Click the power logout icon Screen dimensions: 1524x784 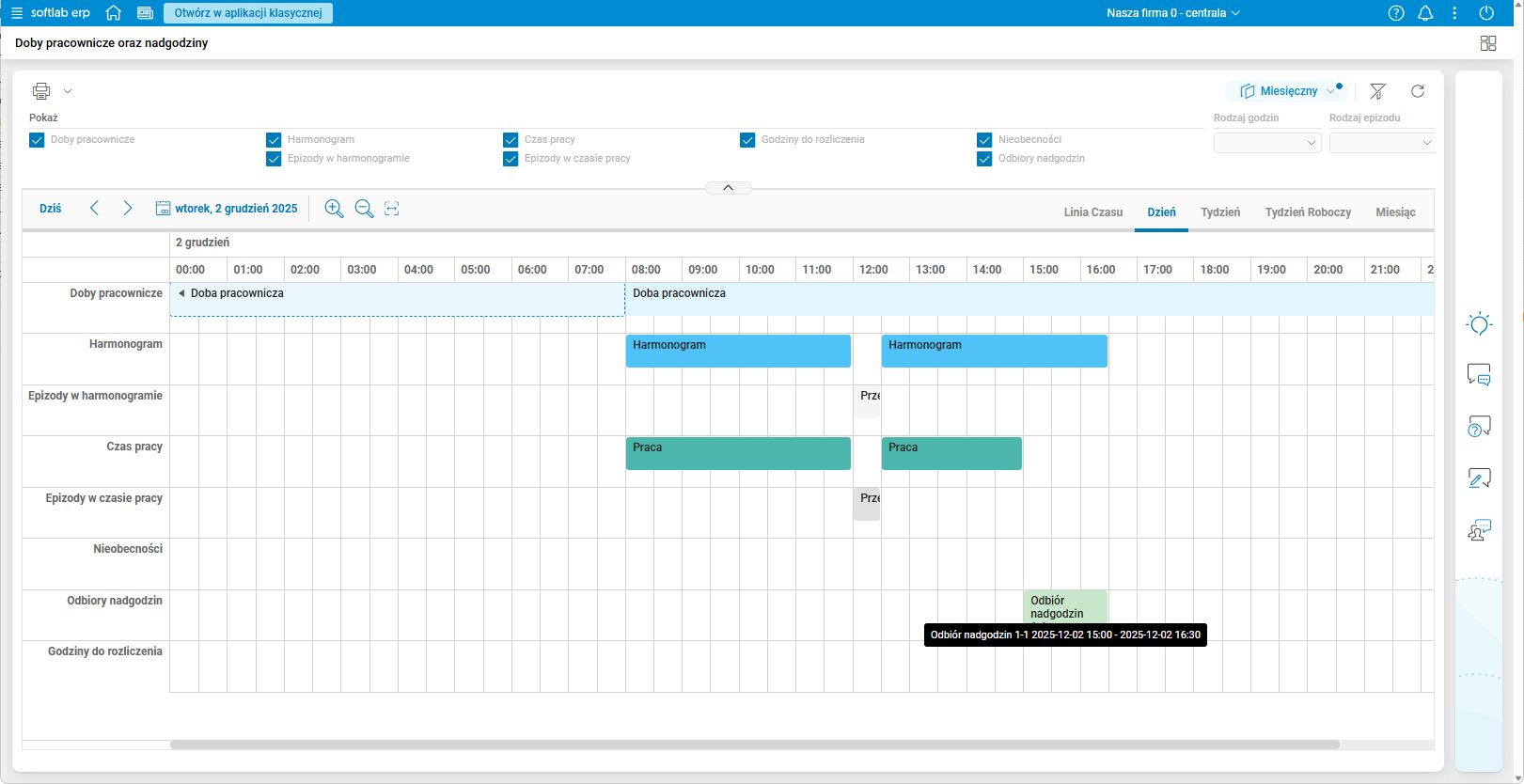coord(1486,13)
